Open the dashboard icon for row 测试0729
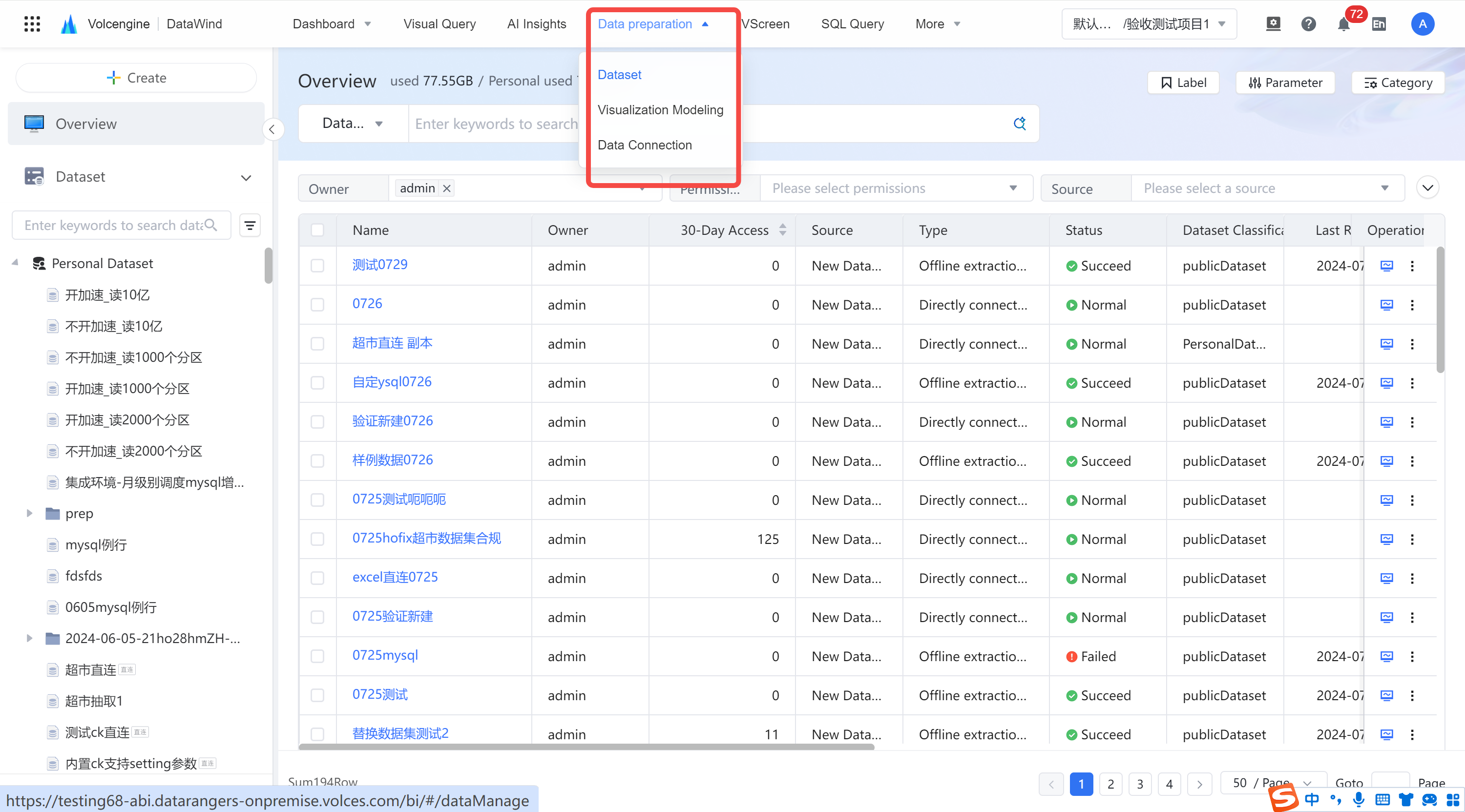Image resolution: width=1465 pixels, height=812 pixels. (x=1386, y=266)
